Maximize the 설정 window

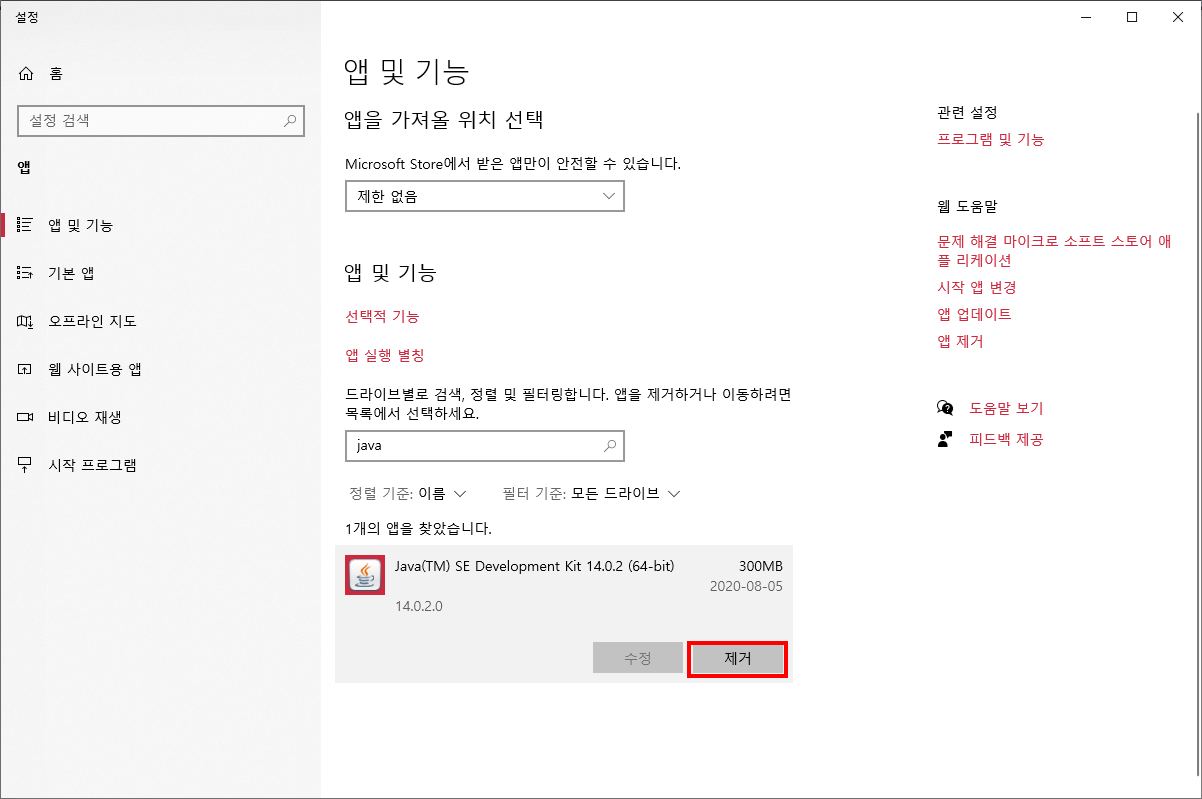[1132, 17]
